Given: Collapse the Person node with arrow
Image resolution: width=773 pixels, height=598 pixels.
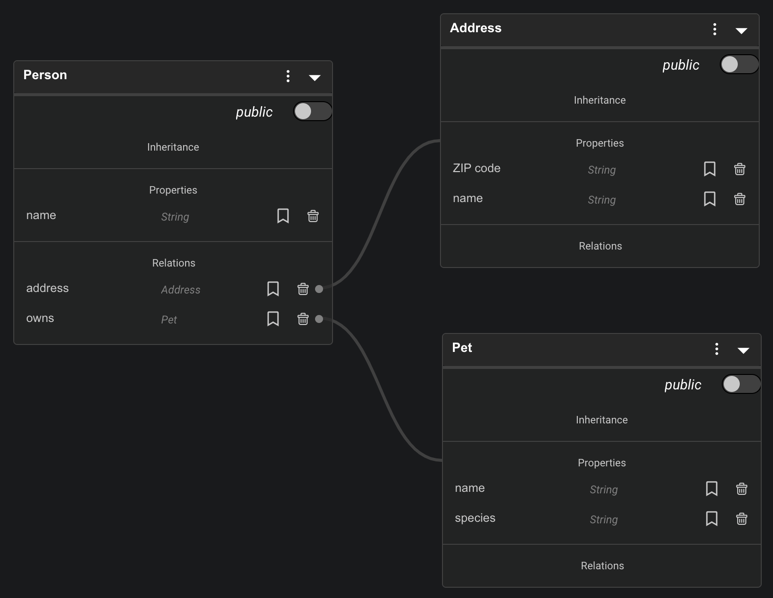Looking at the screenshot, I should click(315, 77).
